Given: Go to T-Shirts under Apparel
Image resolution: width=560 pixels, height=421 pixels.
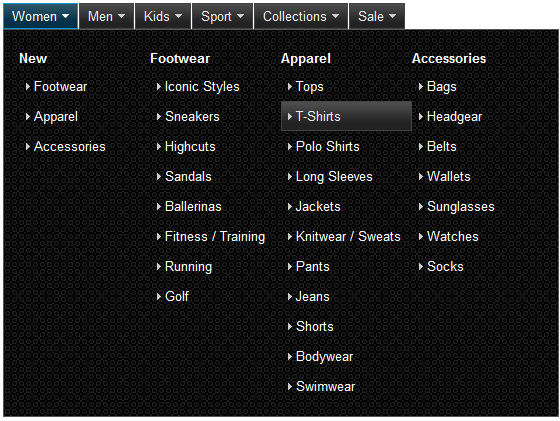Looking at the screenshot, I should (346, 116).
